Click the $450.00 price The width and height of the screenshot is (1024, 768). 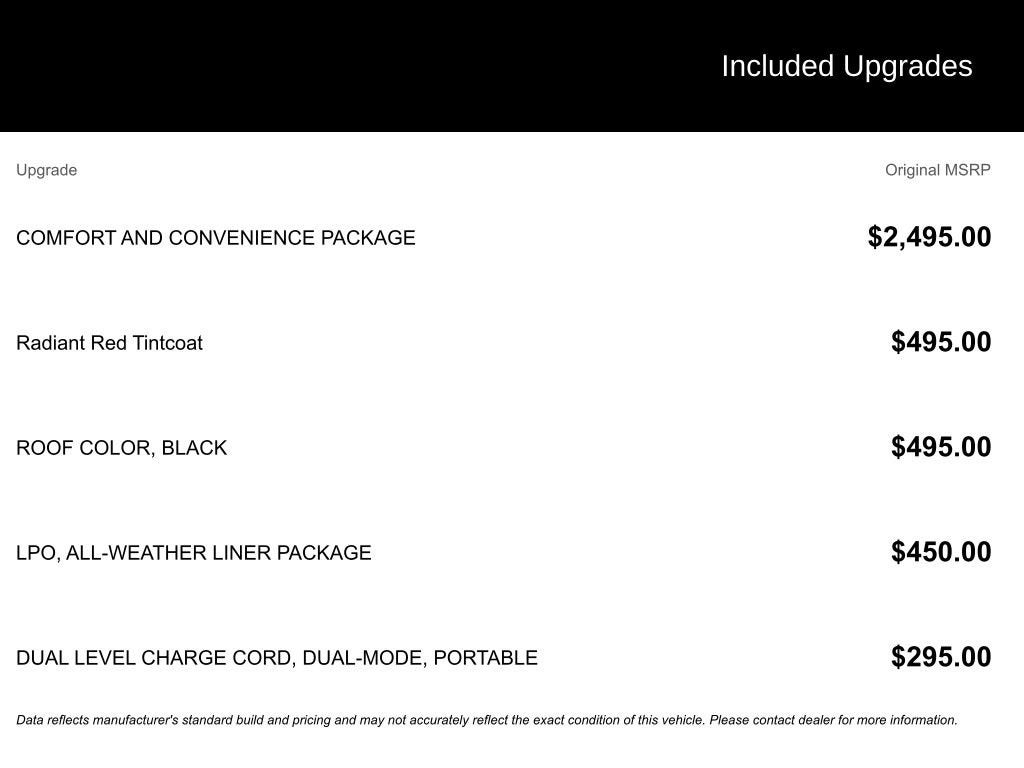pos(941,552)
